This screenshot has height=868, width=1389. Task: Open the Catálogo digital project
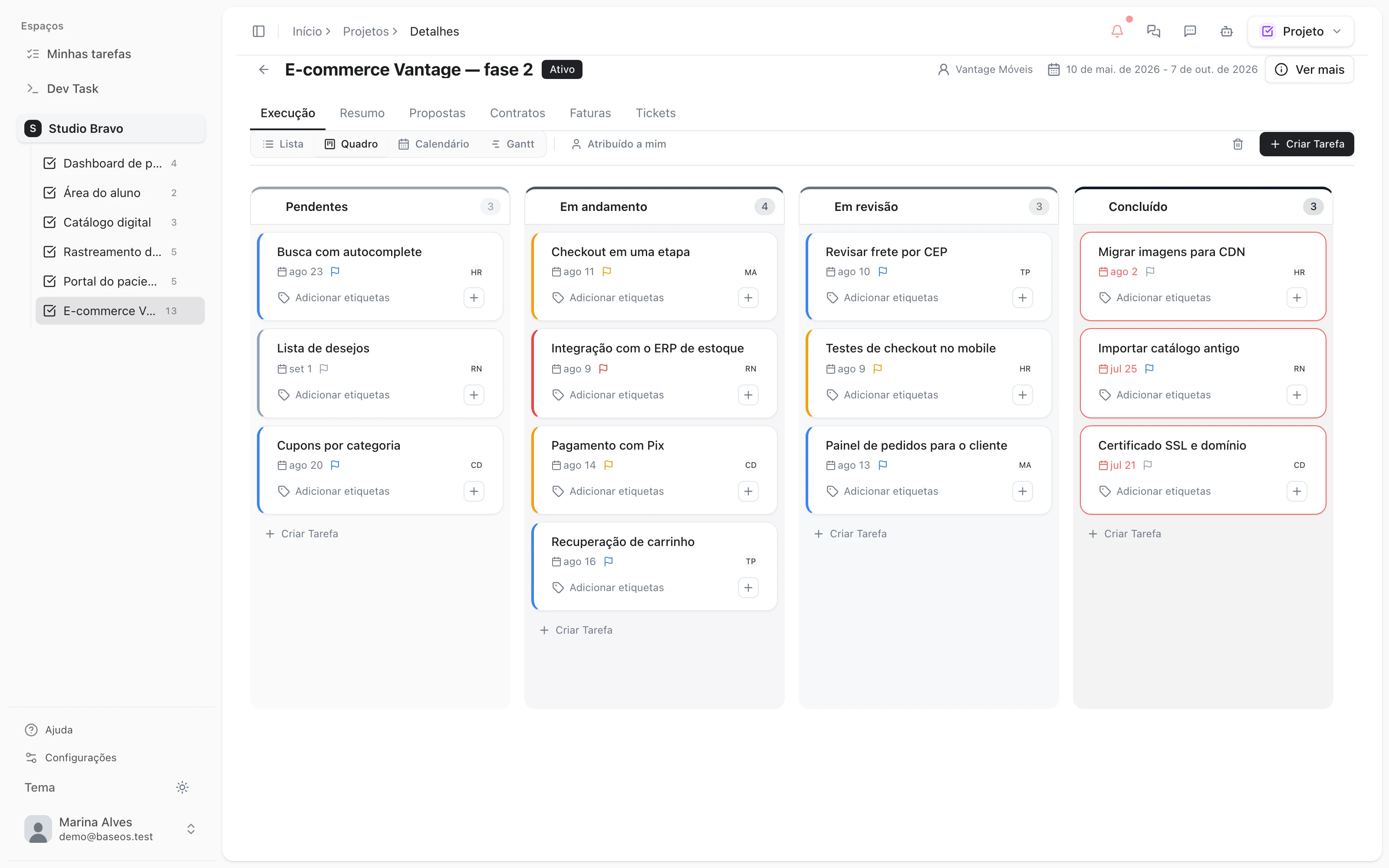(x=120, y=222)
